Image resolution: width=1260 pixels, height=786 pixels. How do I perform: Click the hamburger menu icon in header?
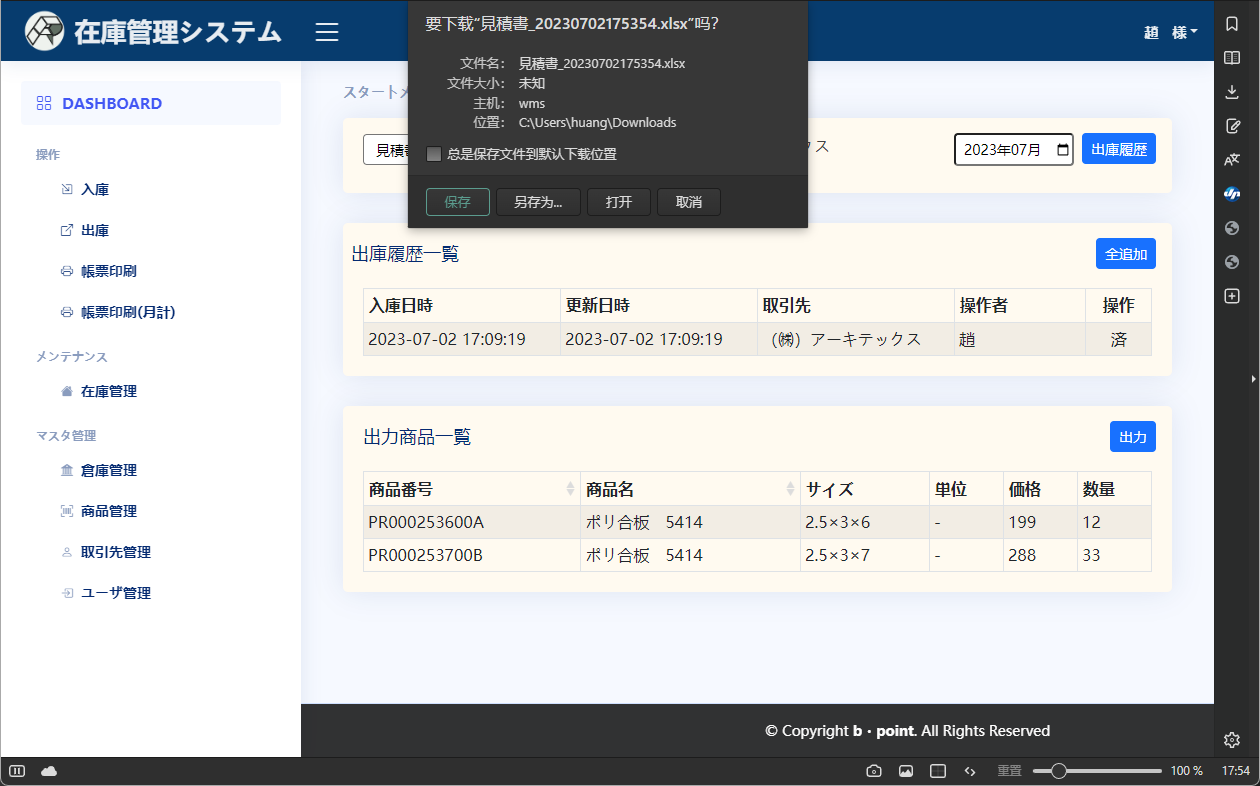327,32
